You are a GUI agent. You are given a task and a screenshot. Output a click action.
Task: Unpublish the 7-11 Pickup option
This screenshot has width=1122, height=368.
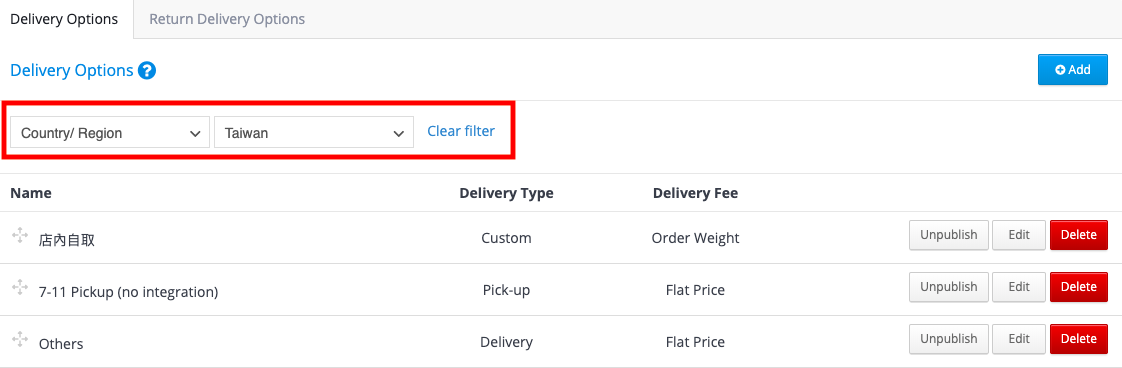pos(949,287)
